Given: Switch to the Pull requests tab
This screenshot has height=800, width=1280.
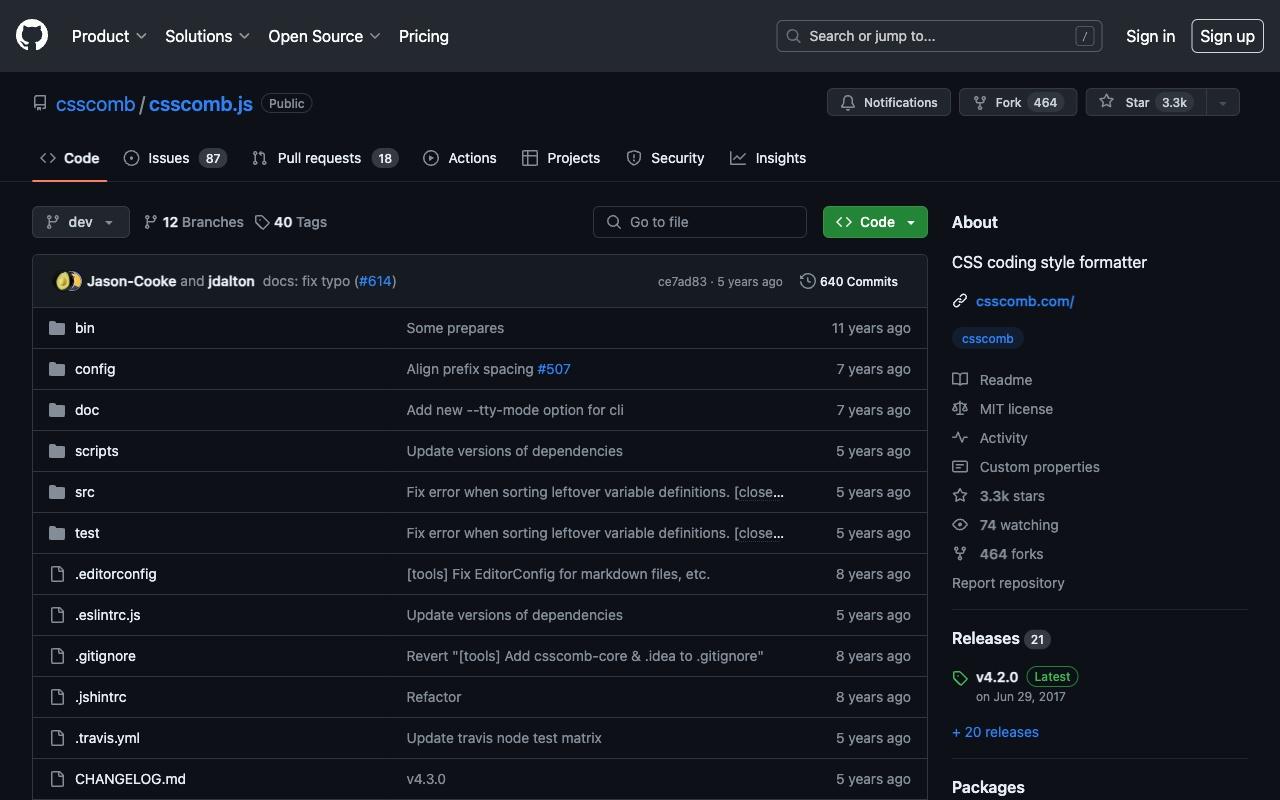Looking at the screenshot, I should point(325,158).
